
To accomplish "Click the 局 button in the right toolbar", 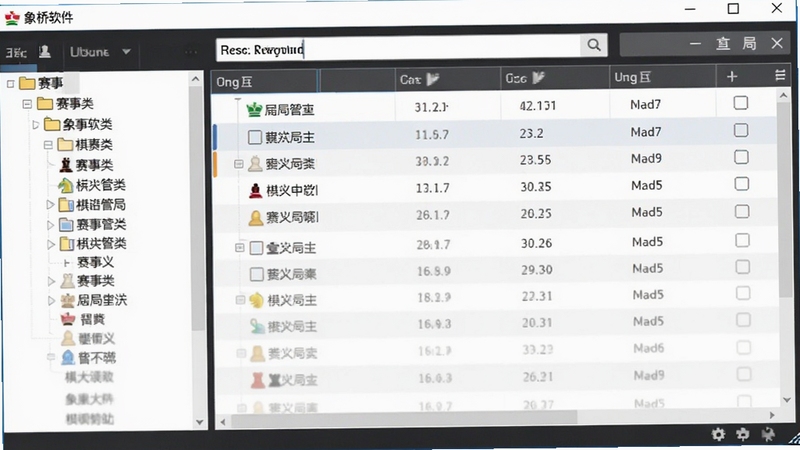I will (749, 44).
